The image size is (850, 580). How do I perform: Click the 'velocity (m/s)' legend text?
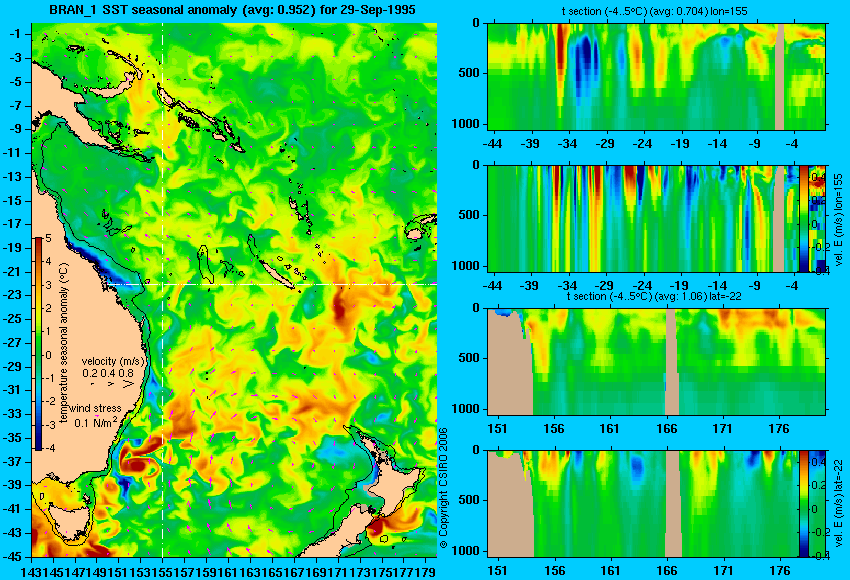click(x=113, y=361)
